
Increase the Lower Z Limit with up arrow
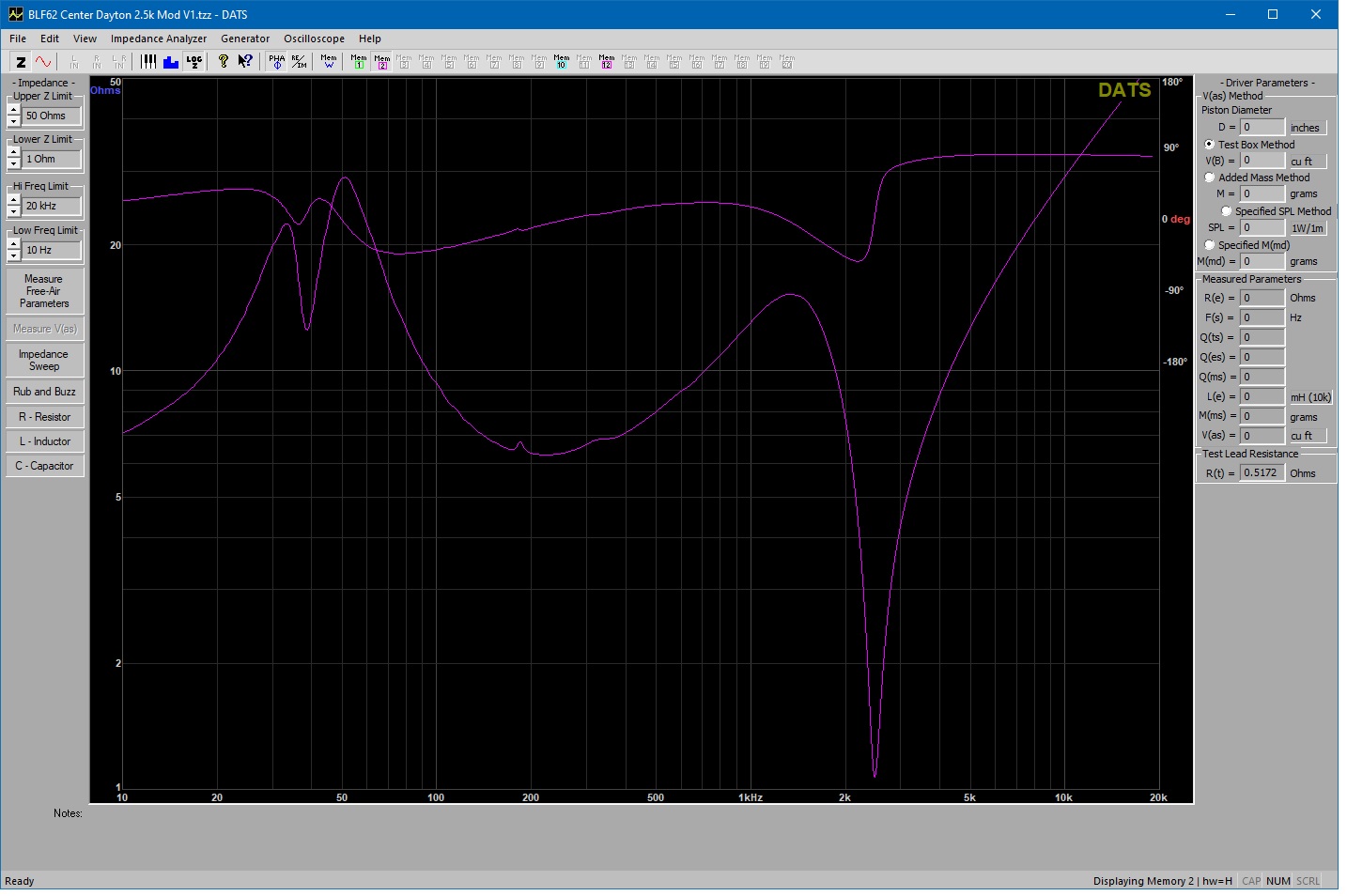pyautogui.click(x=13, y=153)
